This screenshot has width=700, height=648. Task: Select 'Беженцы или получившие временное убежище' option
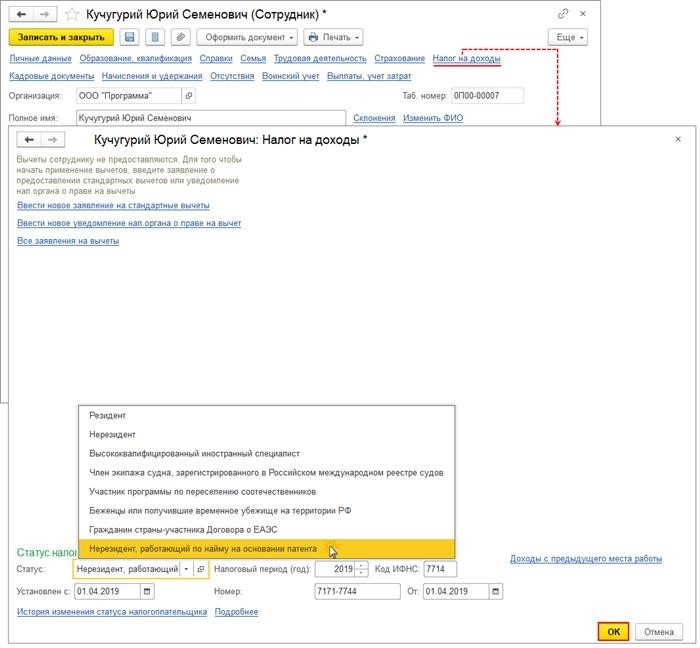tap(267, 511)
